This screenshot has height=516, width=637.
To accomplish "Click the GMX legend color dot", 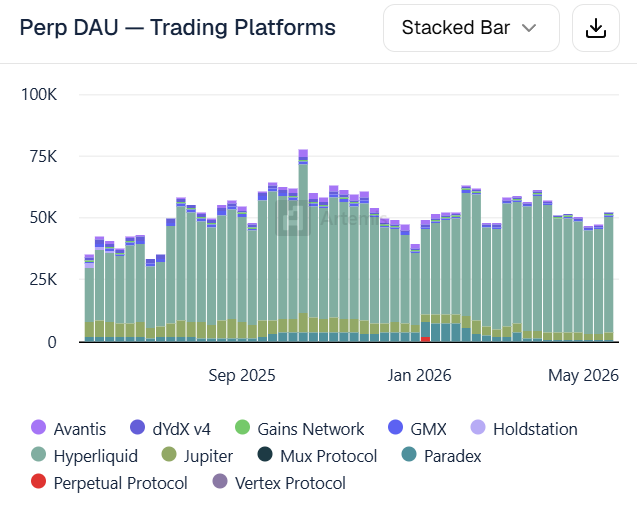I will pyautogui.click(x=396, y=427).
